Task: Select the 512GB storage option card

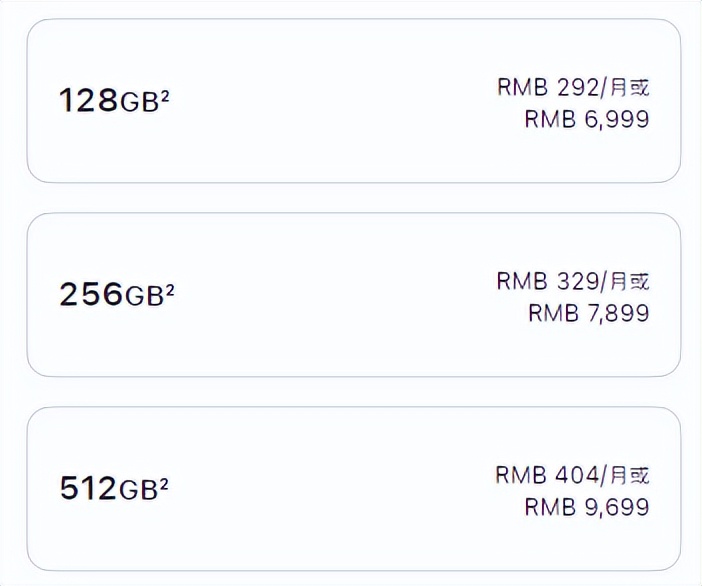Action: click(x=353, y=489)
